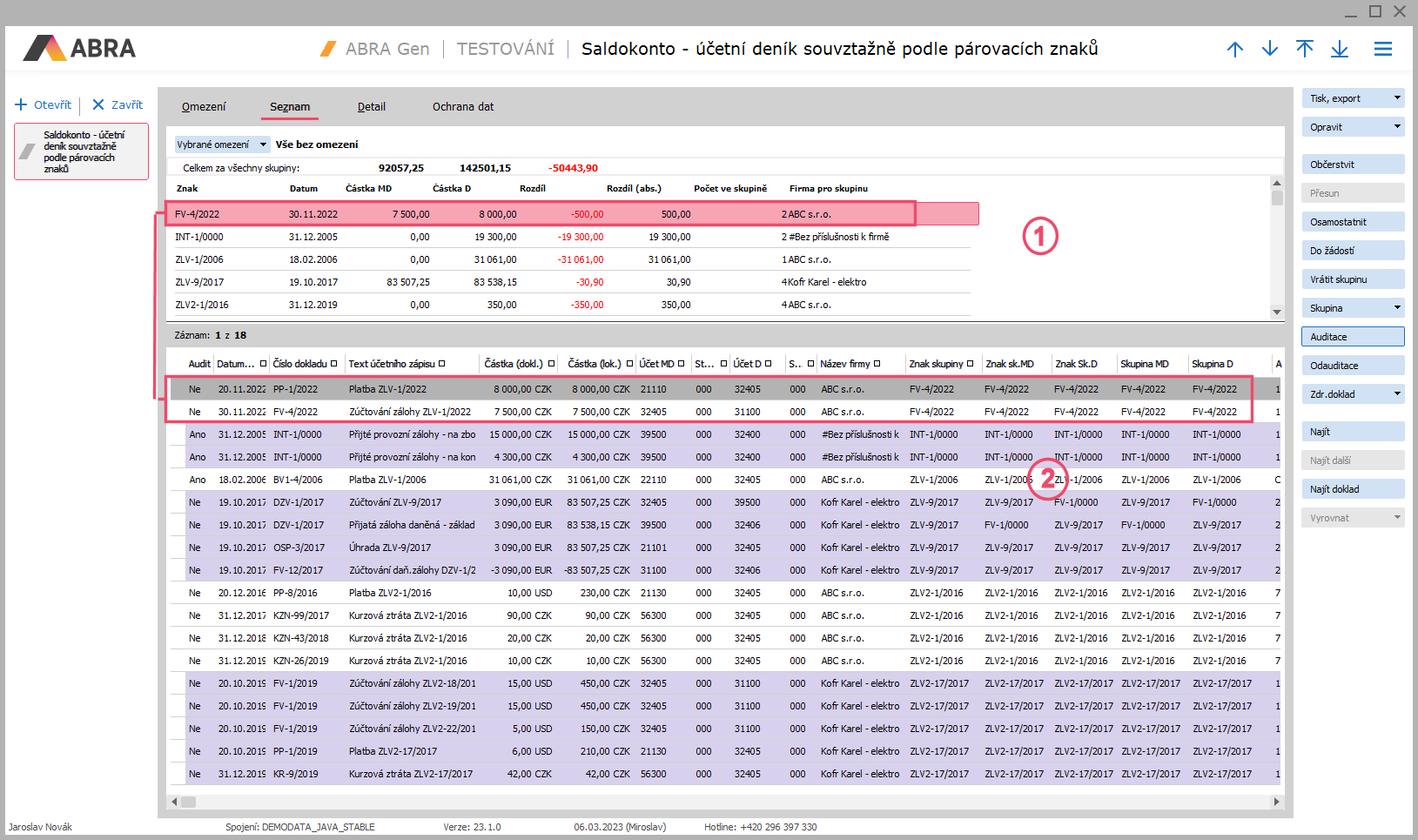Go to next record with down arrow
Screen dimensions: 1418x840
click(x=1269, y=50)
